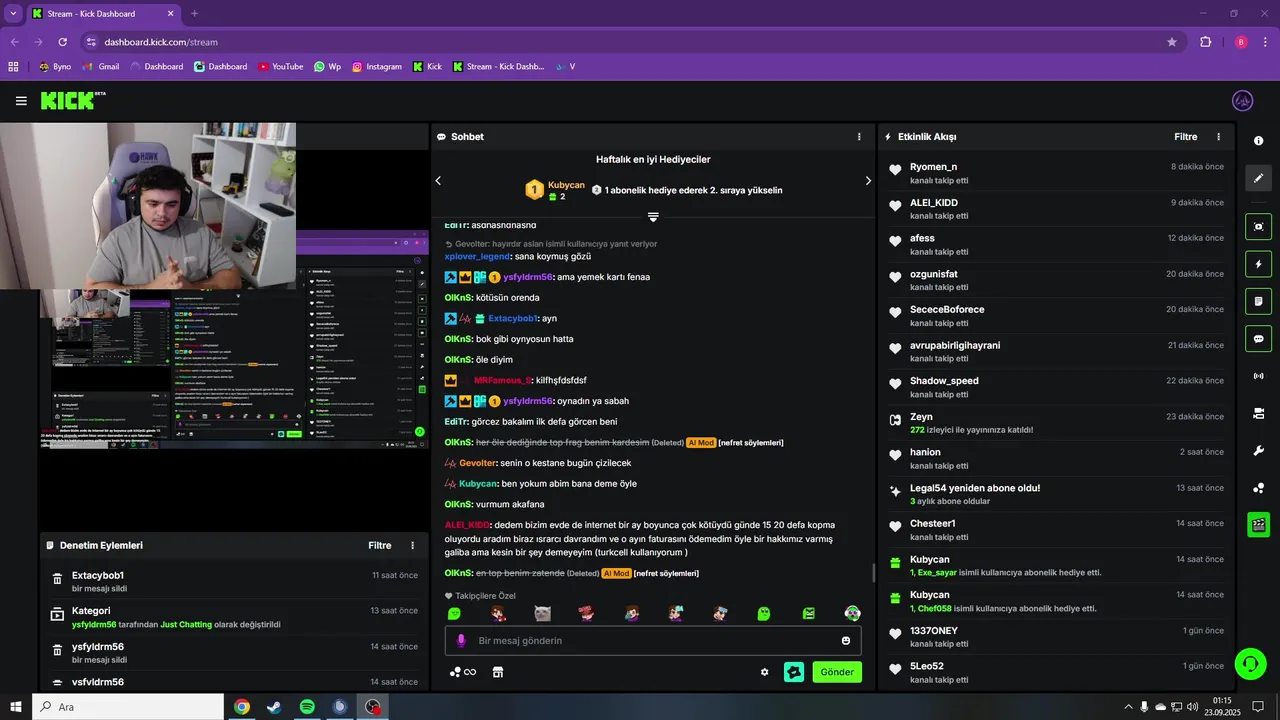Click Just Chatting category link
Image resolution: width=1280 pixels, height=720 pixels.
click(186, 625)
